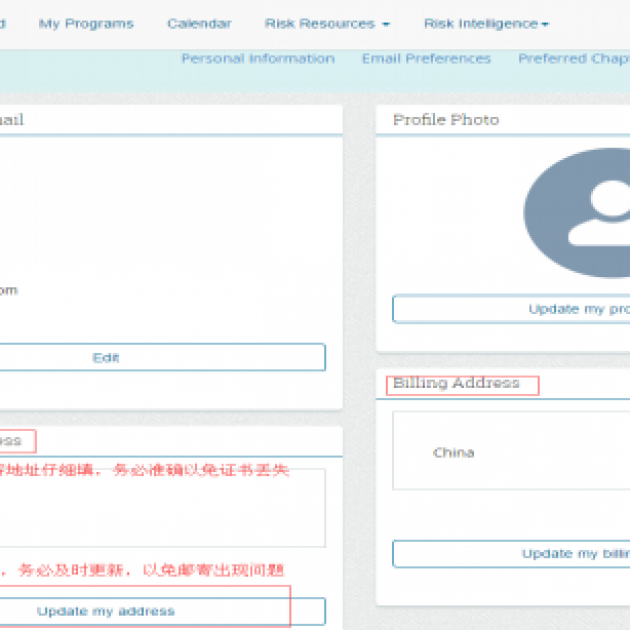Open the Risk Resources menu label

point(319,24)
